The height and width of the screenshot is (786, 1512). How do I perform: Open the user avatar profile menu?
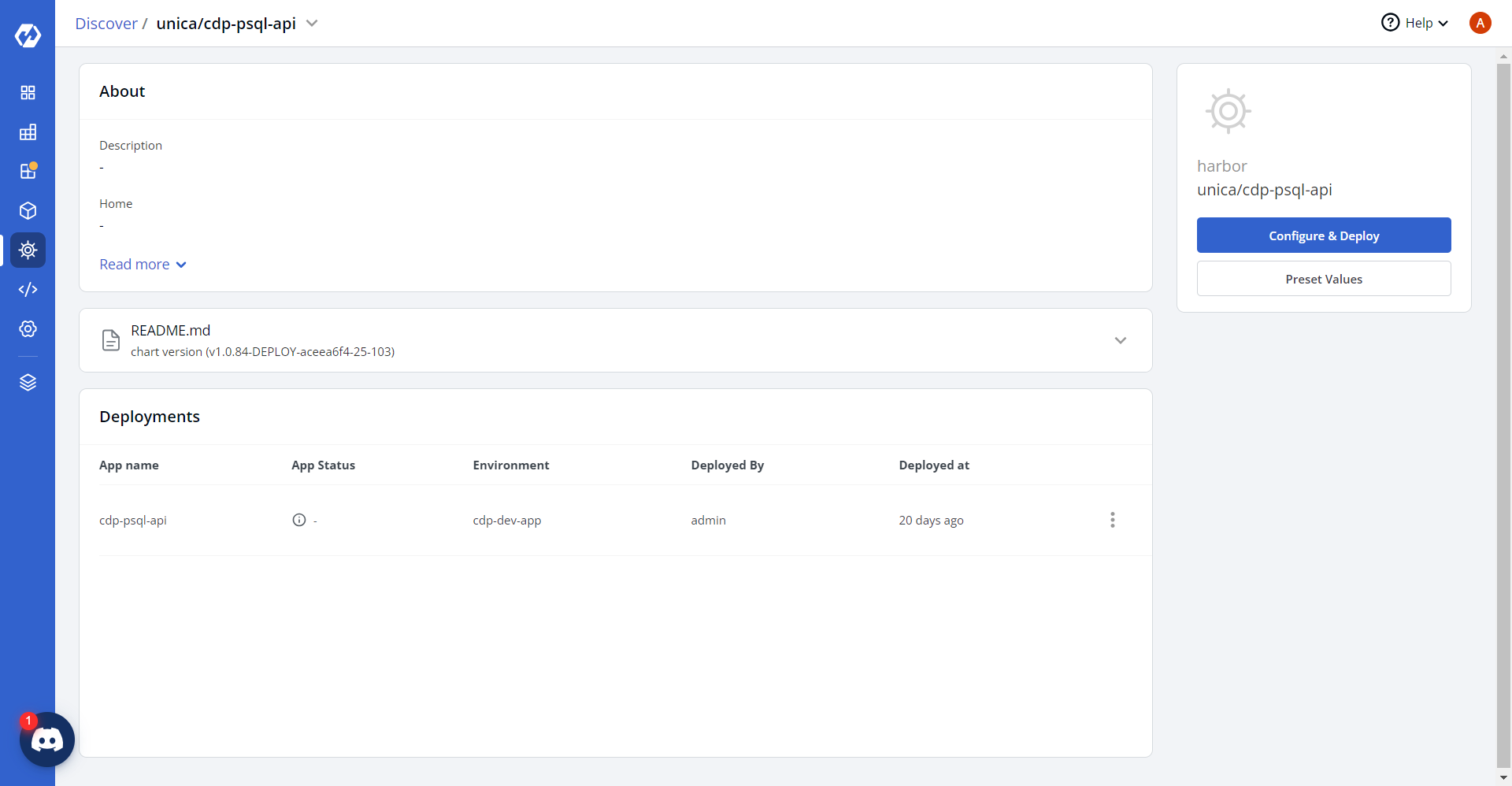(x=1480, y=23)
